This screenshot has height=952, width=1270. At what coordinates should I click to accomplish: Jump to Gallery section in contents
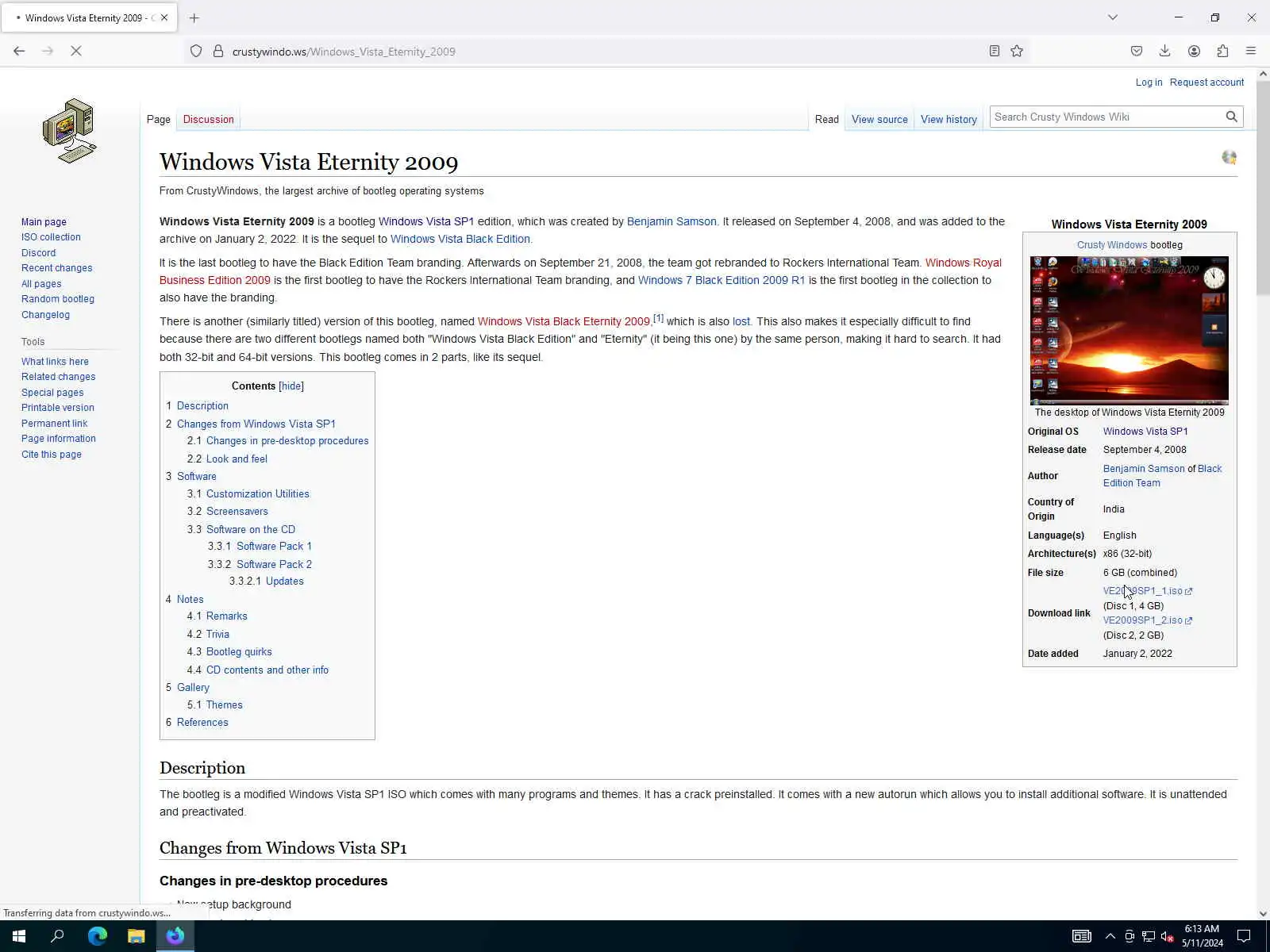(193, 687)
